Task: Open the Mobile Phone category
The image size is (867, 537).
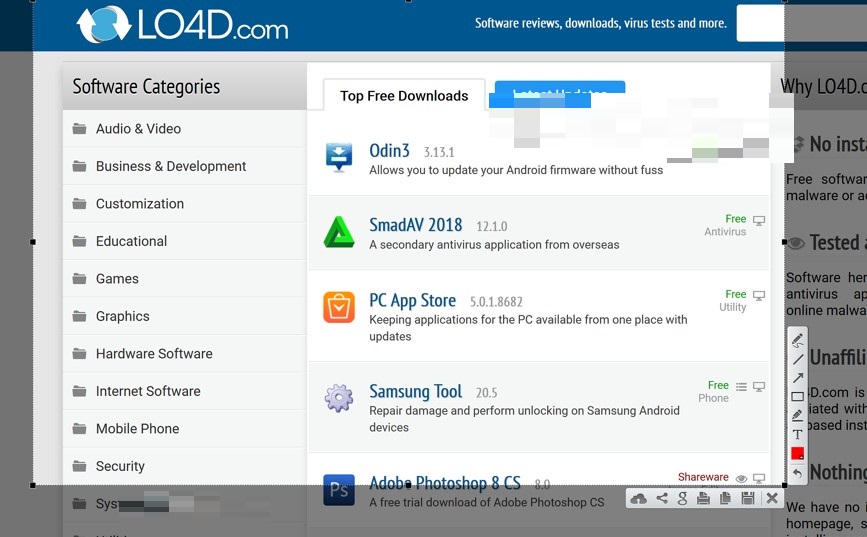Action: [x=137, y=429]
